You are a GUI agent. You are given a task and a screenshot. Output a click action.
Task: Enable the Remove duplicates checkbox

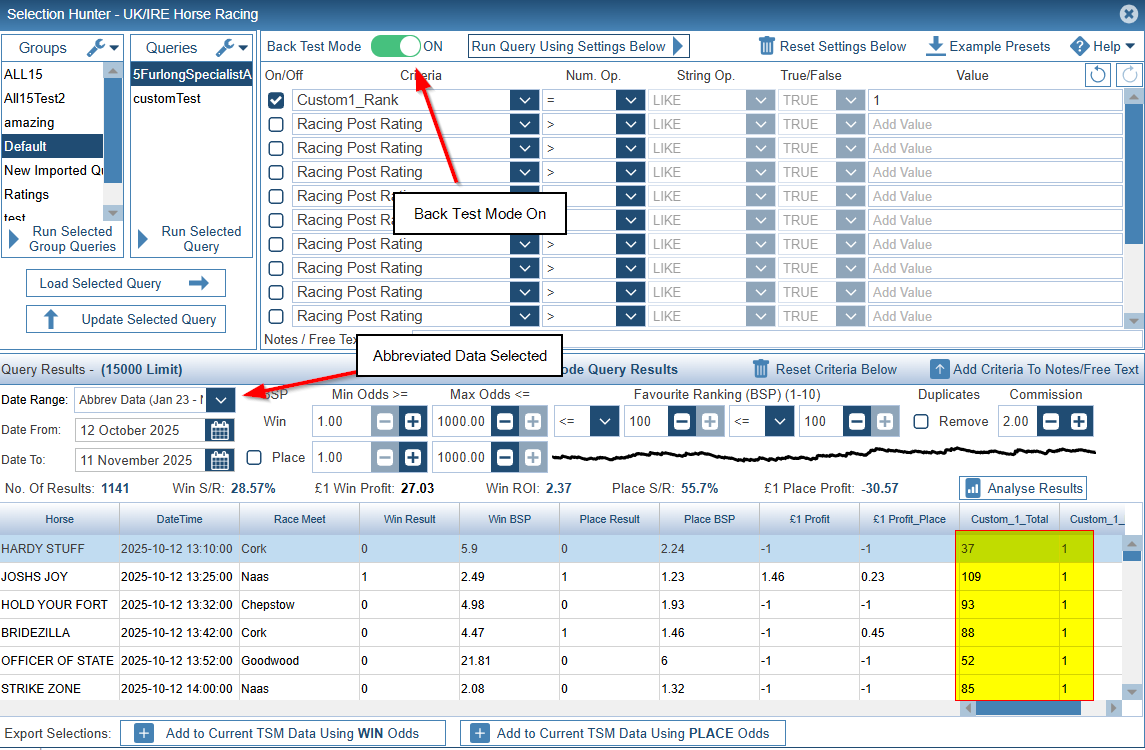tap(921, 421)
